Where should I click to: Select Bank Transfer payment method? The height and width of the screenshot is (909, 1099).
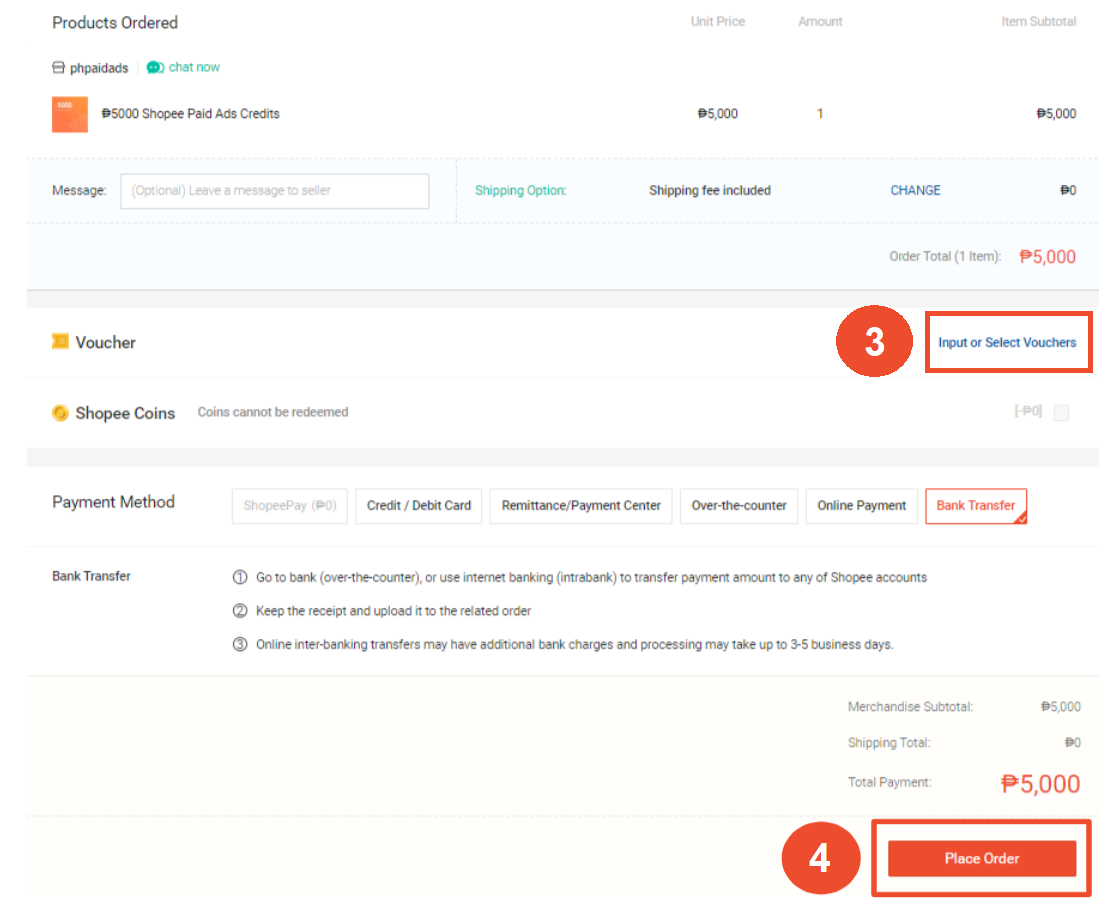(x=975, y=506)
